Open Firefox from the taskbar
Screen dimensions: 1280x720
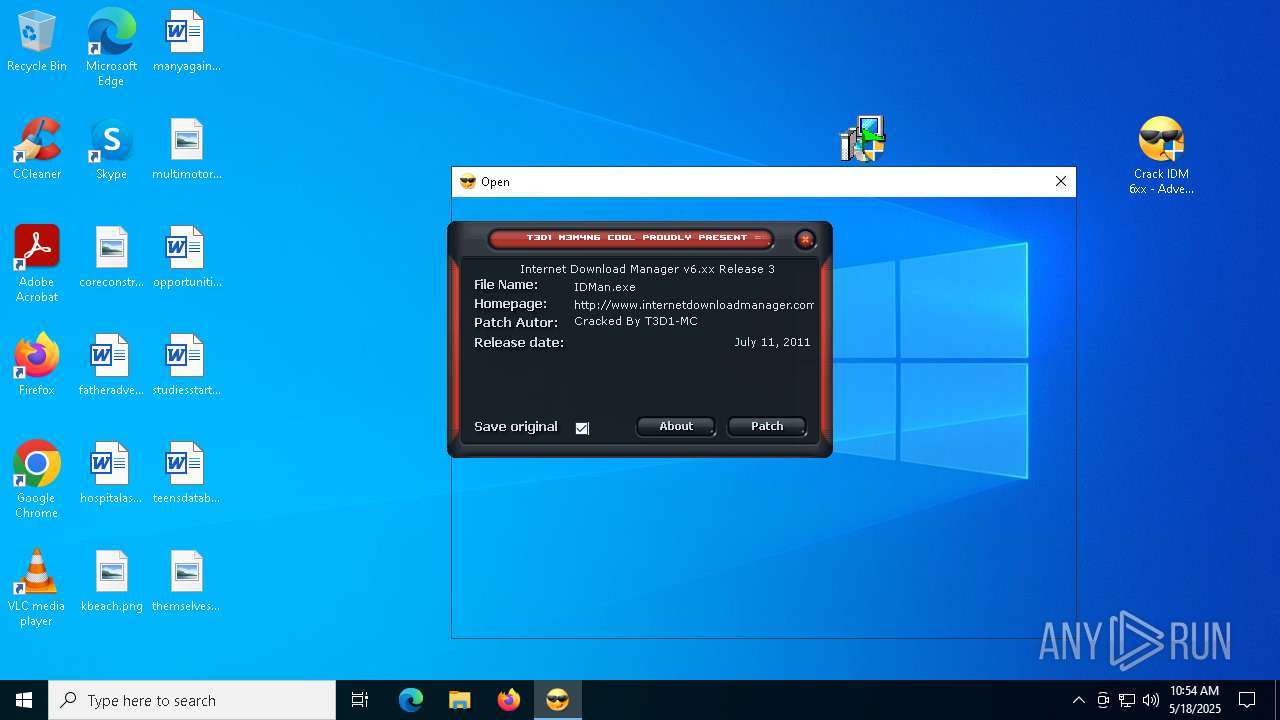pos(508,700)
